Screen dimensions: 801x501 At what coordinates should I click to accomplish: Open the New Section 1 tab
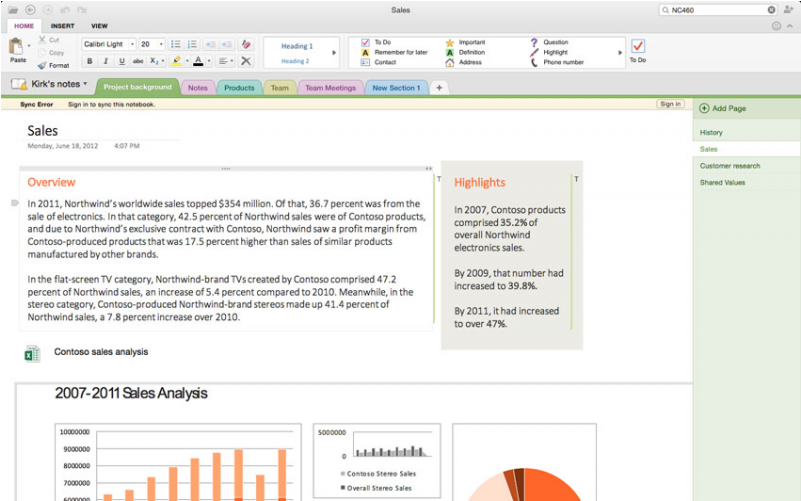pyautogui.click(x=396, y=88)
